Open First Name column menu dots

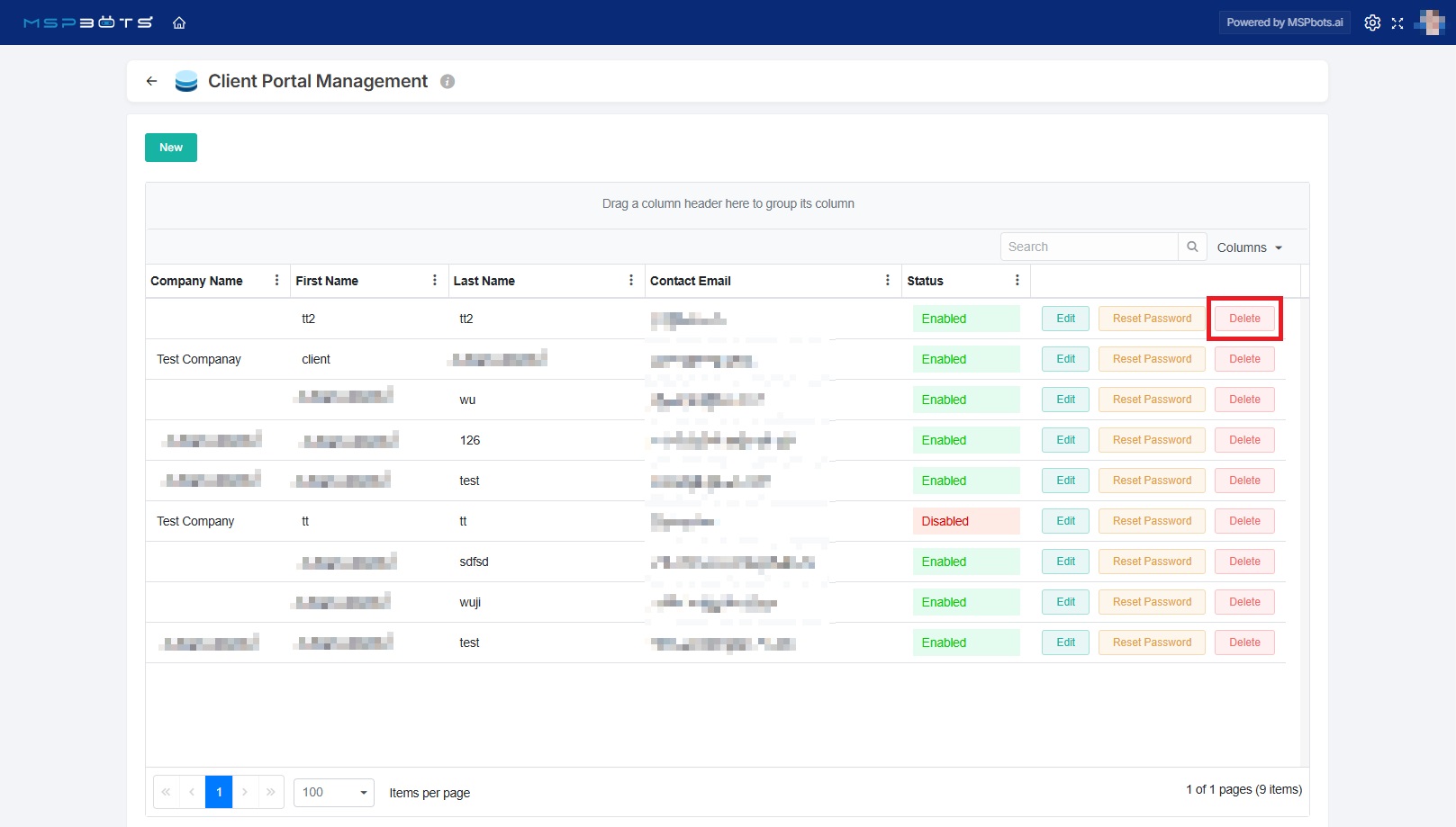[x=434, y=281]
